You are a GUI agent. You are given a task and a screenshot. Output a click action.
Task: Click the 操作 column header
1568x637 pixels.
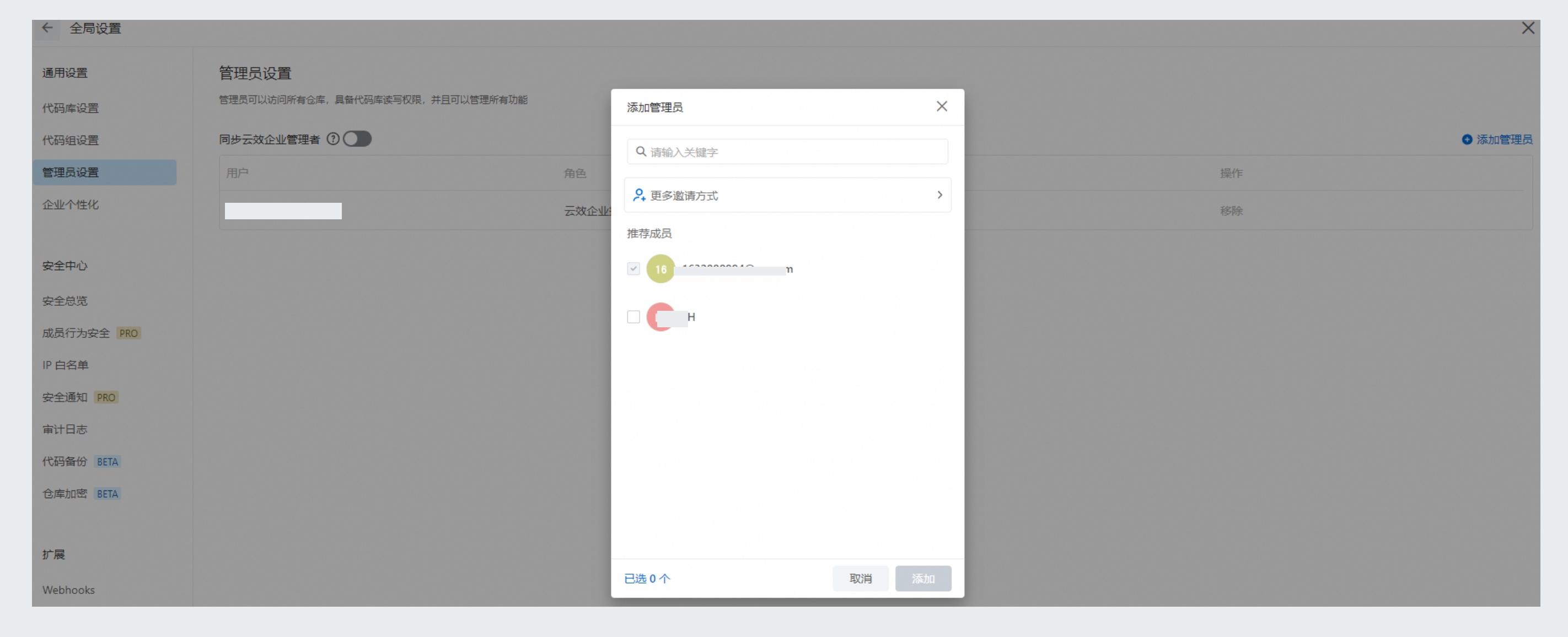pos(1231,174)
